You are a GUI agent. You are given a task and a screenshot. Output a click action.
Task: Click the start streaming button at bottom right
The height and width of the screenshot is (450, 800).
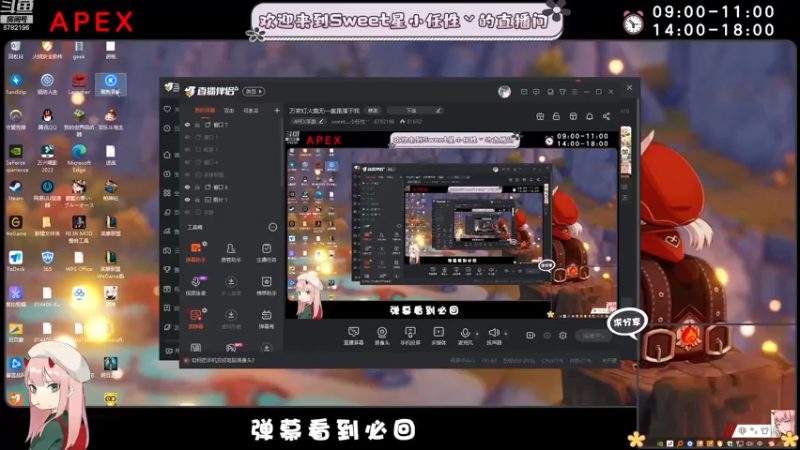(595, 335)
